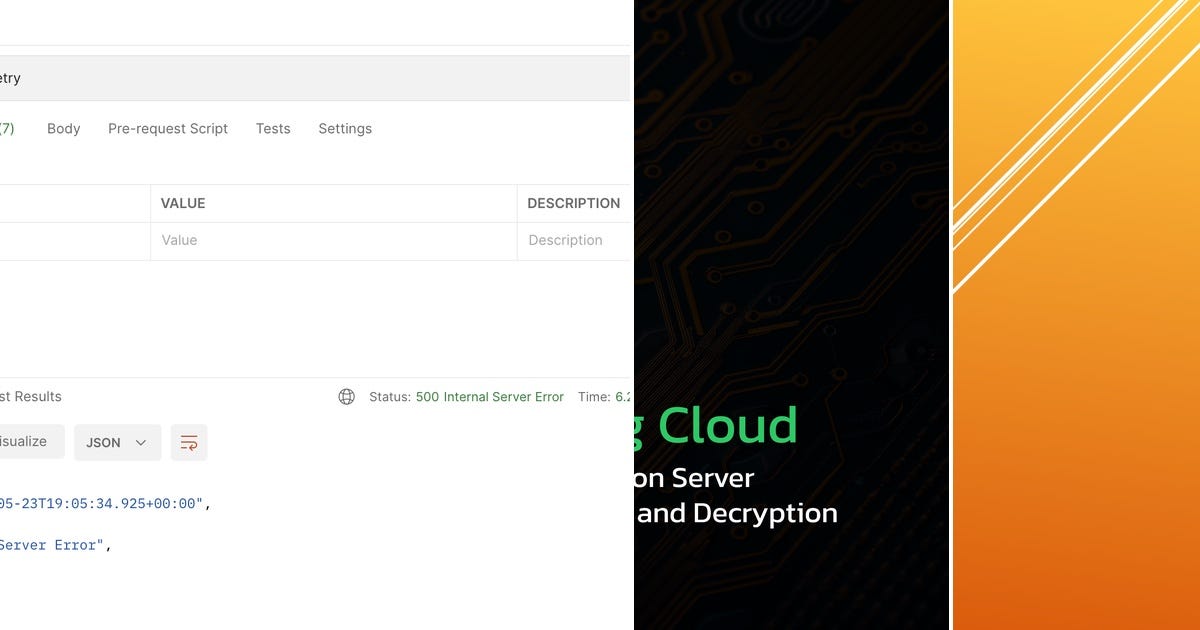
Task: Open the Settings tab
Action: (x=344, y=128)
